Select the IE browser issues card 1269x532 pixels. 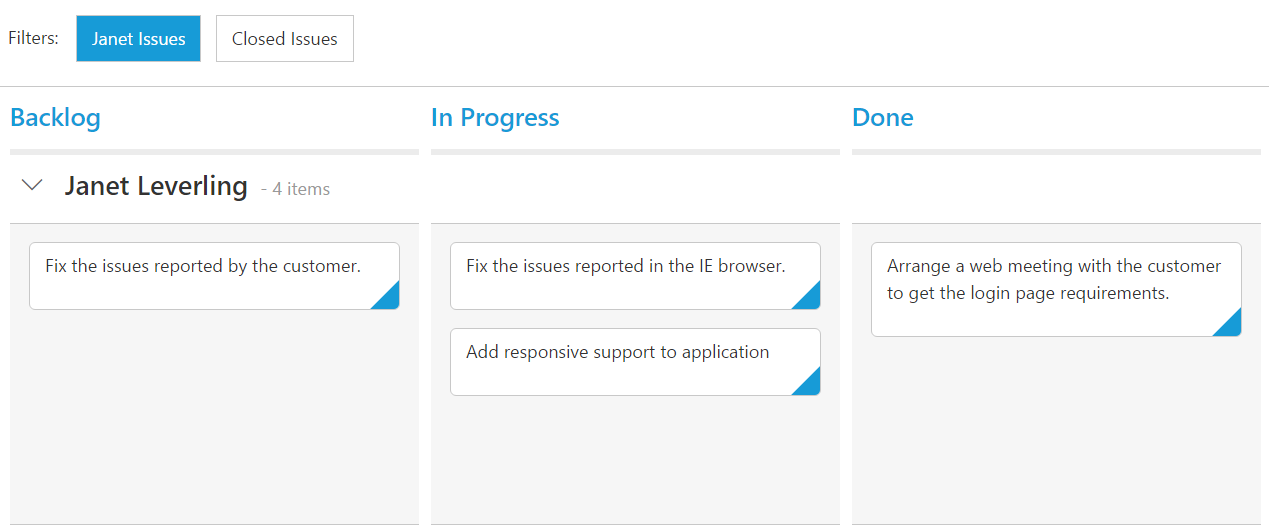[x=625, y=267]
